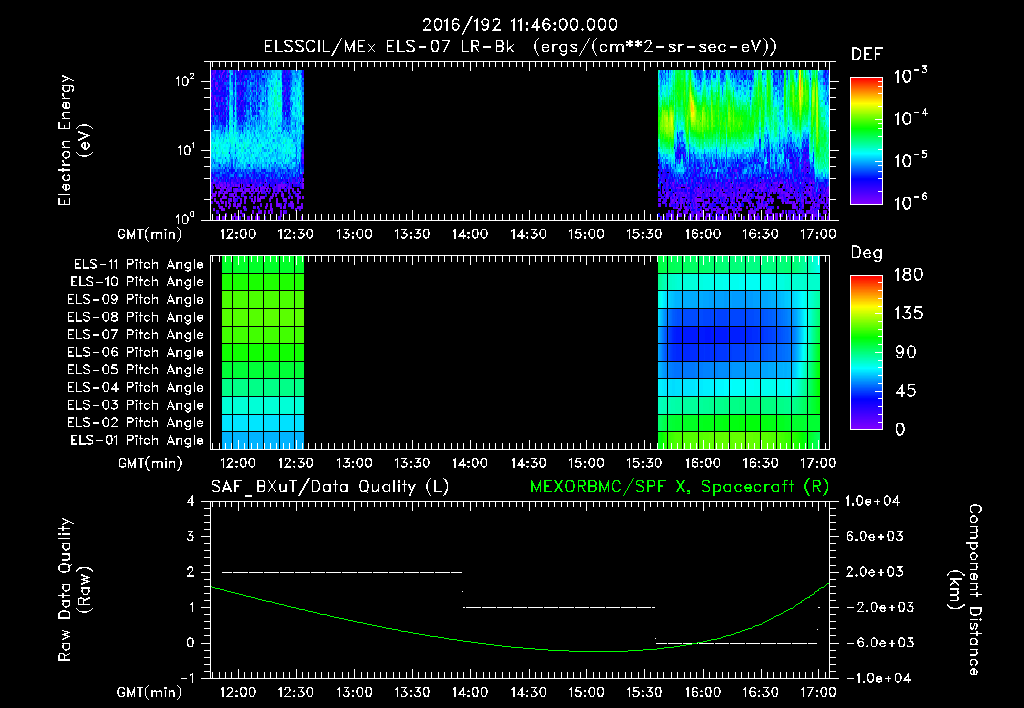Viewport: 1024px width, 708px height.
Task: Click the Deg legend label
Action: coord(867,253)
